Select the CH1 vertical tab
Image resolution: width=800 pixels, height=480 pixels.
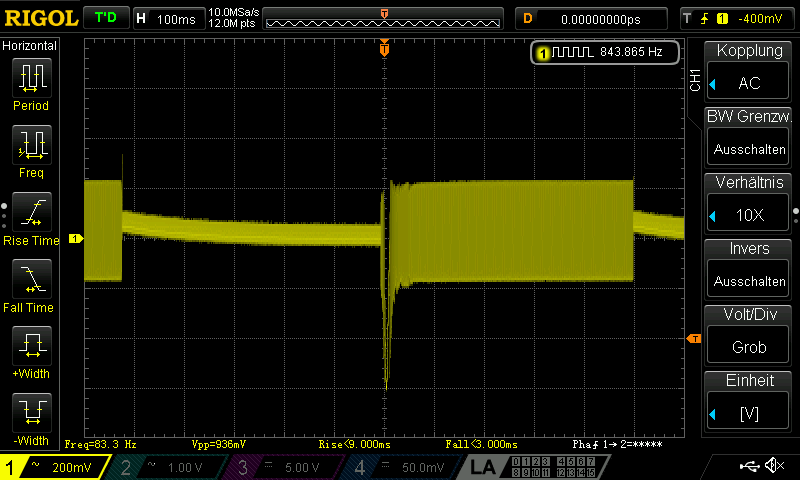click(x=694, y=80)
